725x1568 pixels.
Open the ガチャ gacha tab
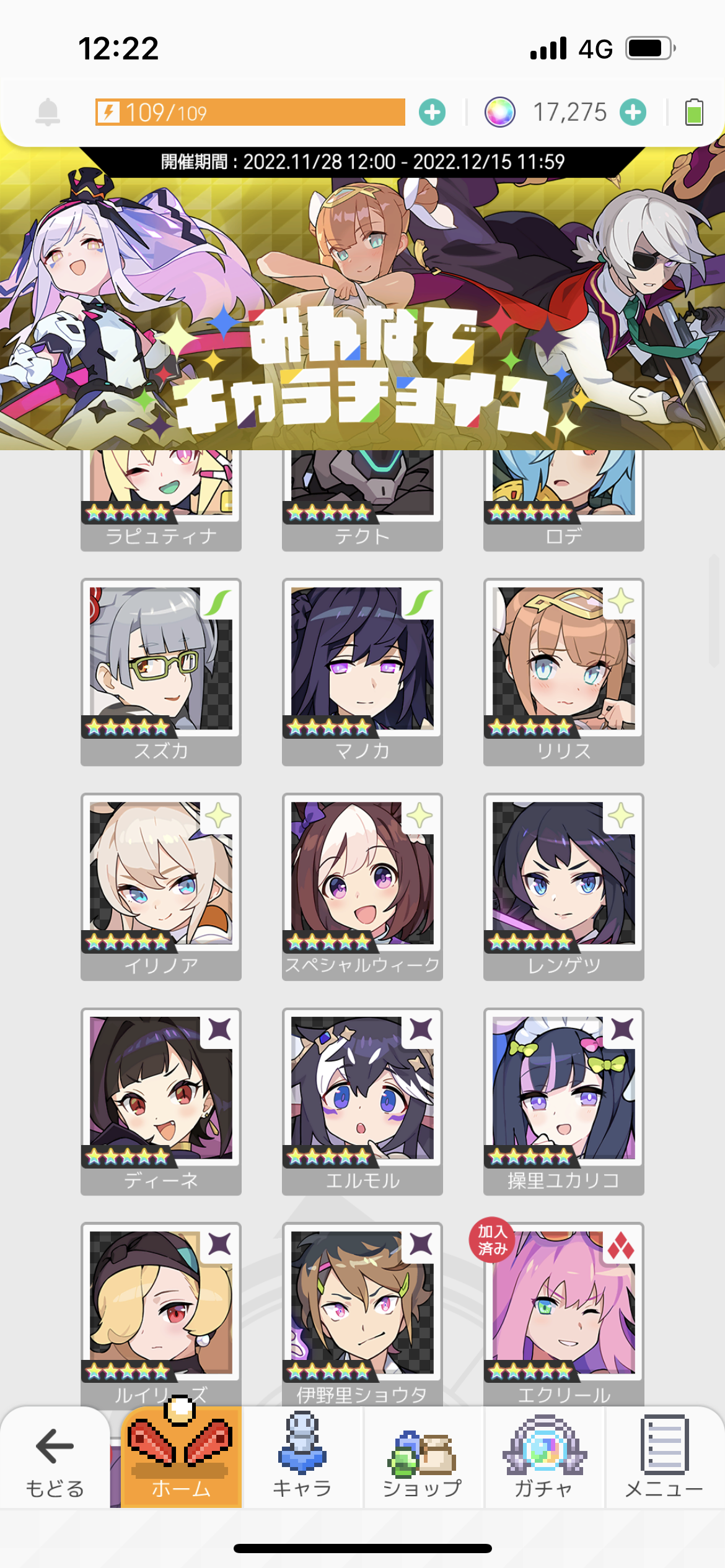[544, 1457]
